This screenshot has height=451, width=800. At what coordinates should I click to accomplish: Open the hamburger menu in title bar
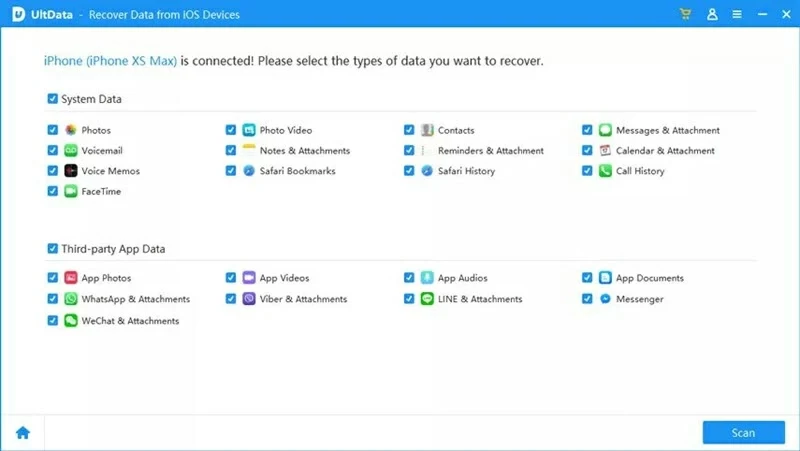coord(737,14)
